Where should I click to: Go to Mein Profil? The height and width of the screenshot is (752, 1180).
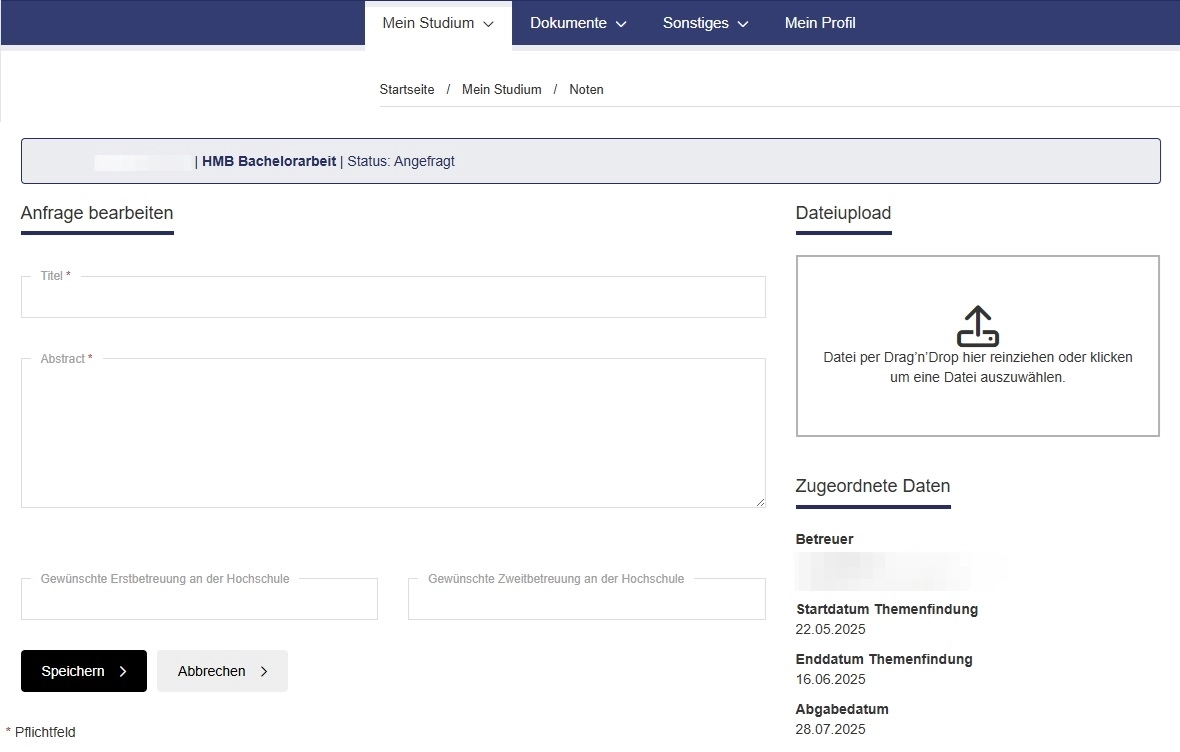[x=820, y=23]
